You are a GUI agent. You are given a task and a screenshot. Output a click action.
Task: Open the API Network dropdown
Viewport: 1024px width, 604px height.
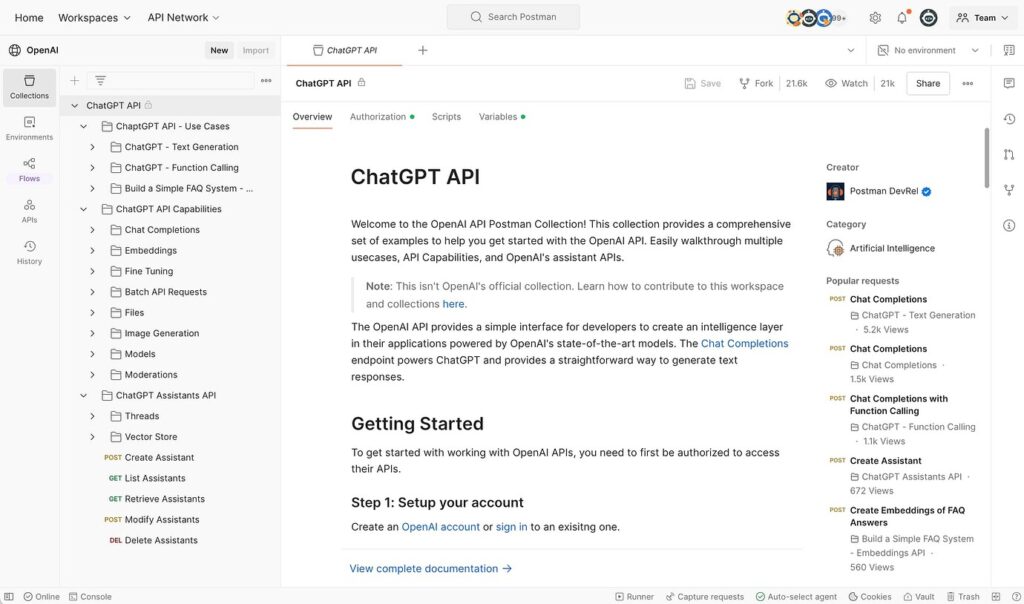click(184, 18)
